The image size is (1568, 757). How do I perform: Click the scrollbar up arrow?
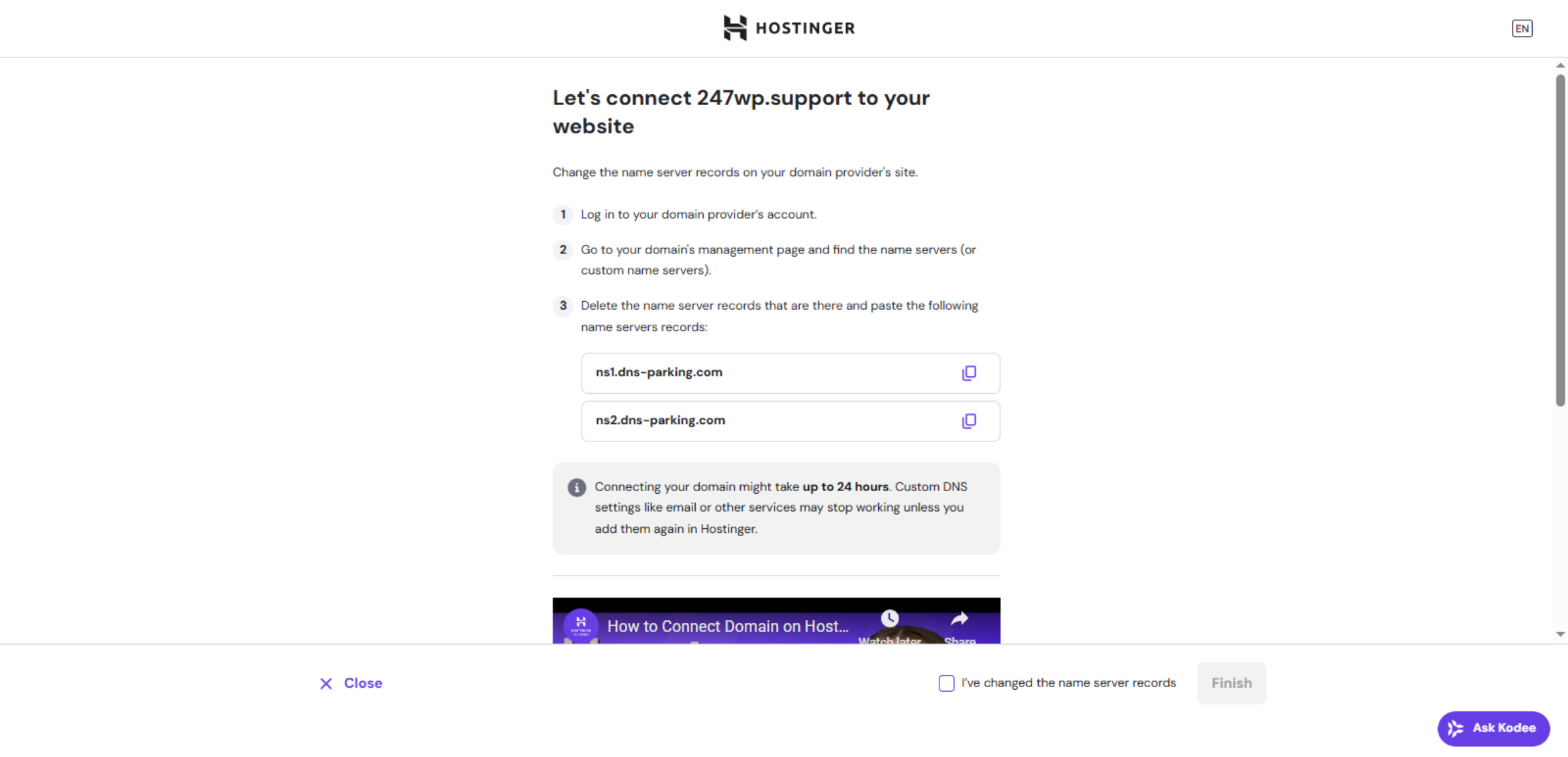click(1561, 65)
